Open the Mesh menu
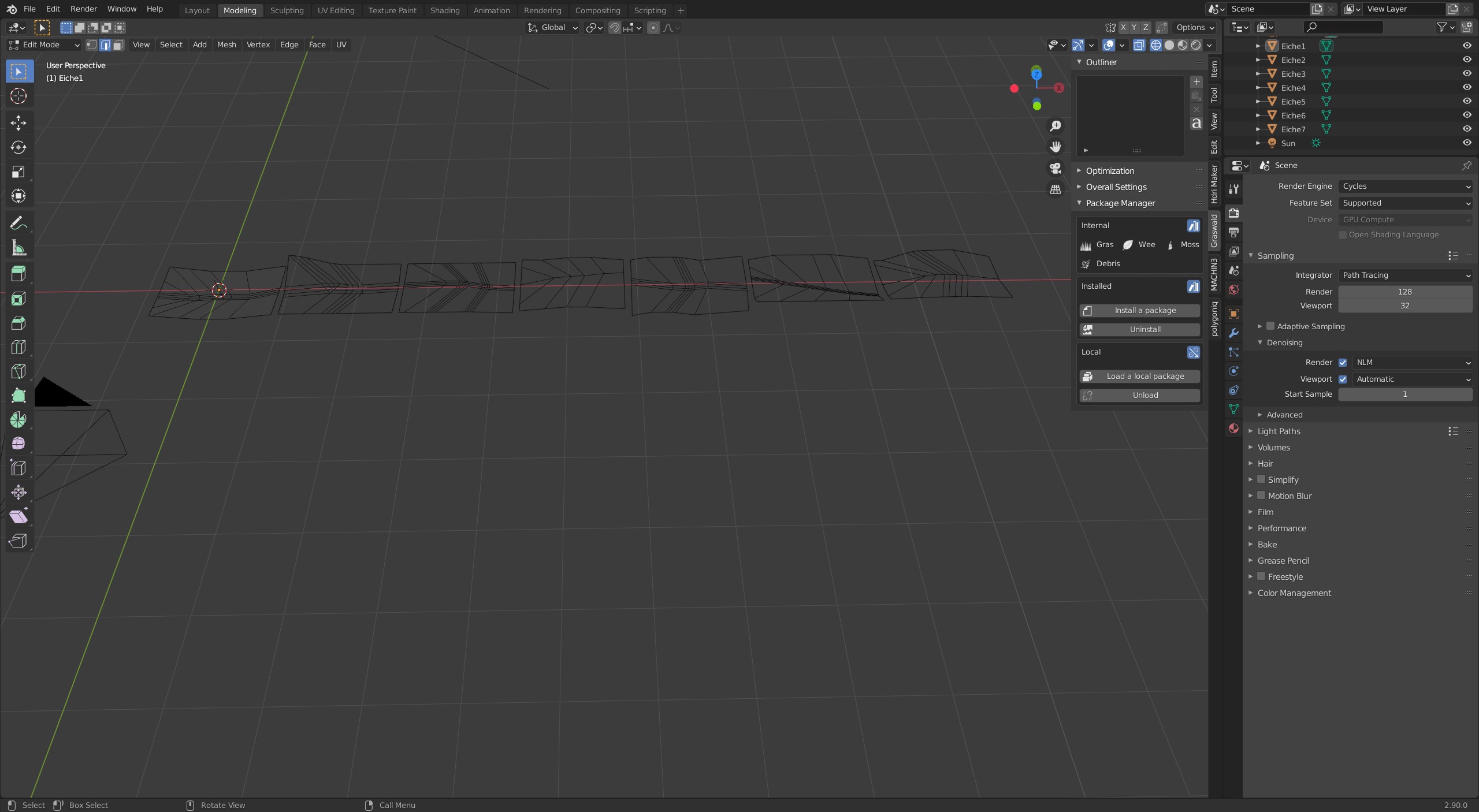Image resolution: width=1479 pixels, height=812 pixels. (226, 45)
